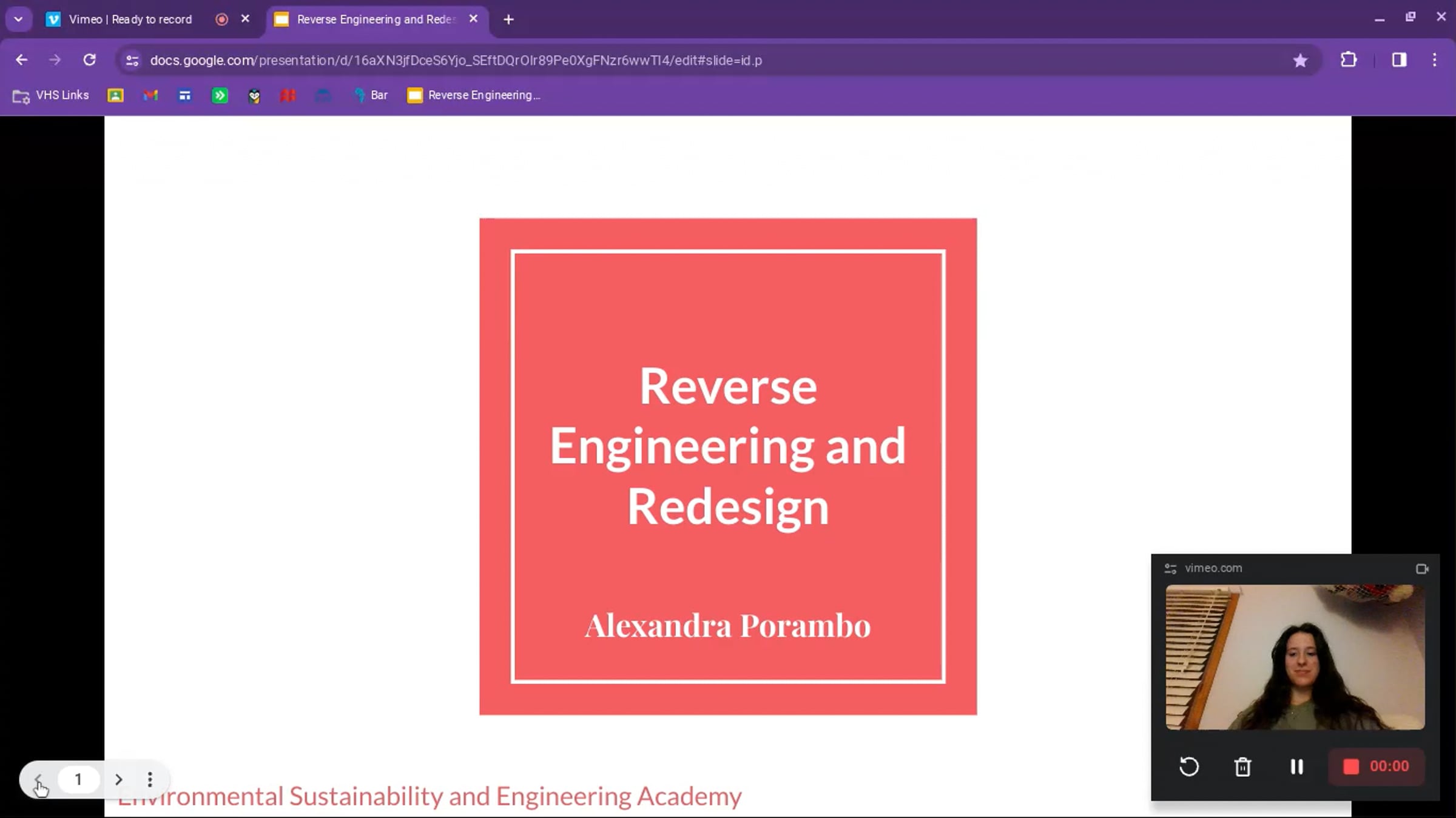Open vimeo.com site settings in popup
Screen dimensions: 1456x818
1171,568
